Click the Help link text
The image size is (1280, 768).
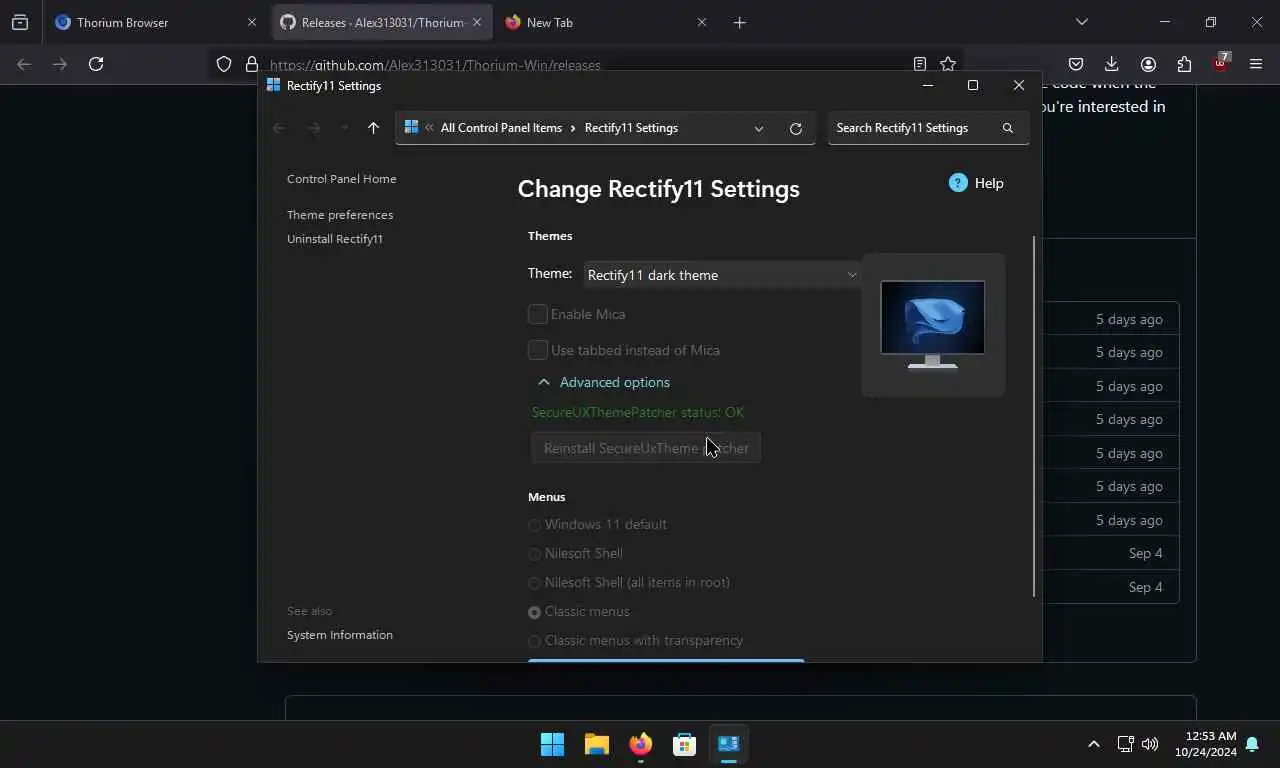pos(989,183)
